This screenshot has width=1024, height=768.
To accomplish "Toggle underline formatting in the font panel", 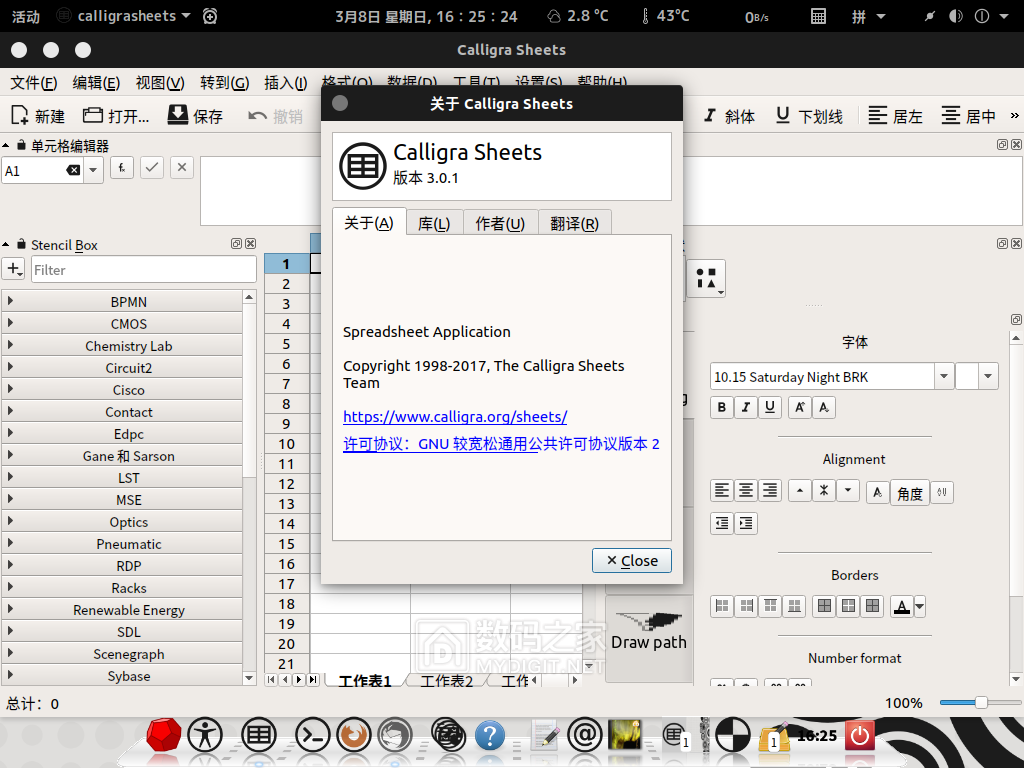I will click(x=770, y=407).
